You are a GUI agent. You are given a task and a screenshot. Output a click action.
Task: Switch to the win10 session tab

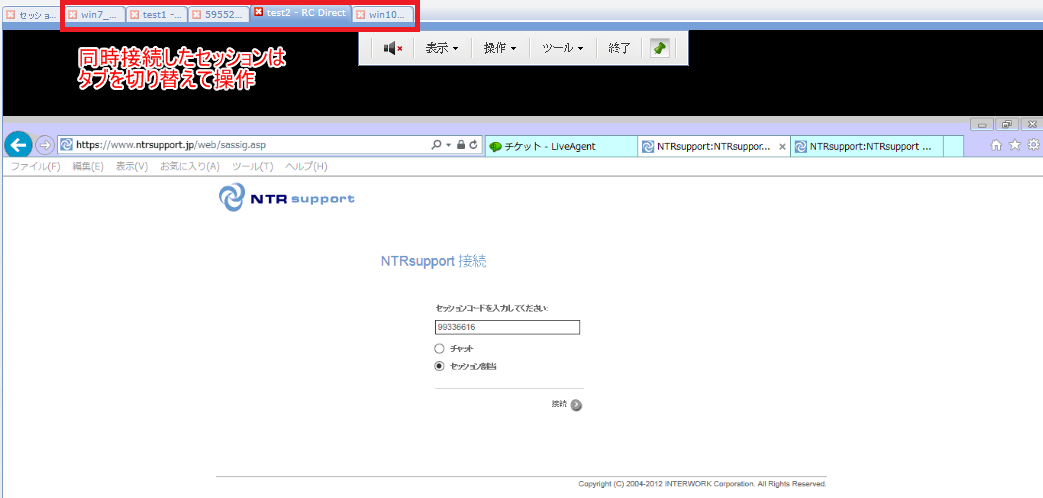click(x=382, y=15)
